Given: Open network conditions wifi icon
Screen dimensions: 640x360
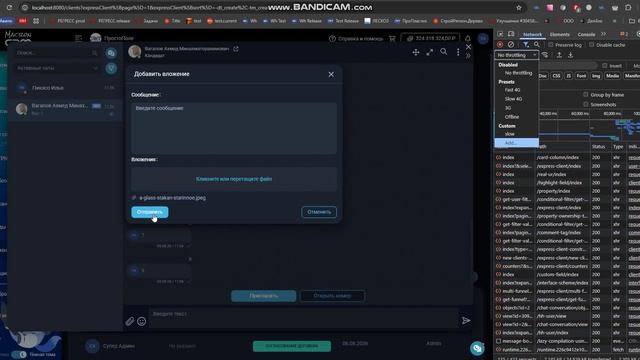Looking at the screenshot, I should click(545, 55).
